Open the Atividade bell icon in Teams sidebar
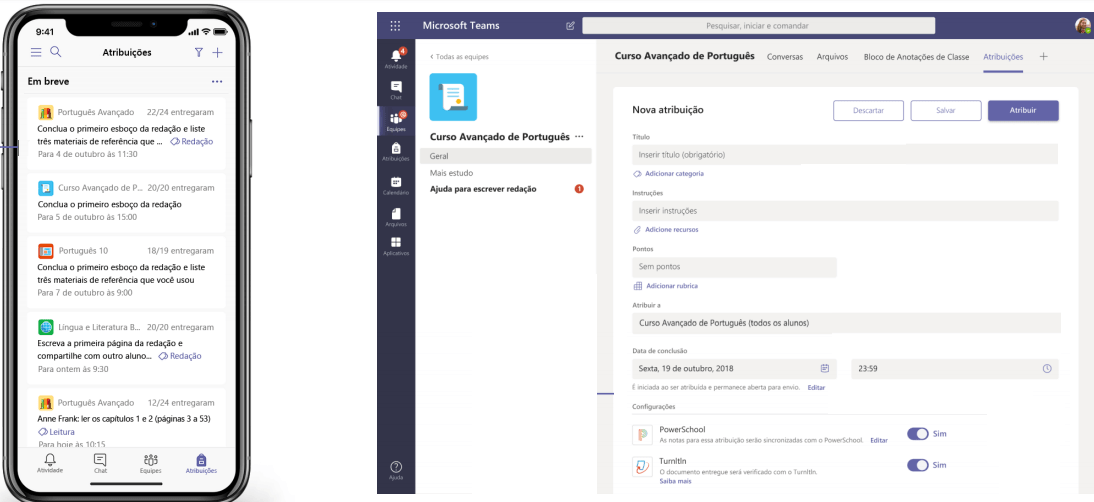The image size is (1094, 502). pyautogui.click(x=396, y=58)
